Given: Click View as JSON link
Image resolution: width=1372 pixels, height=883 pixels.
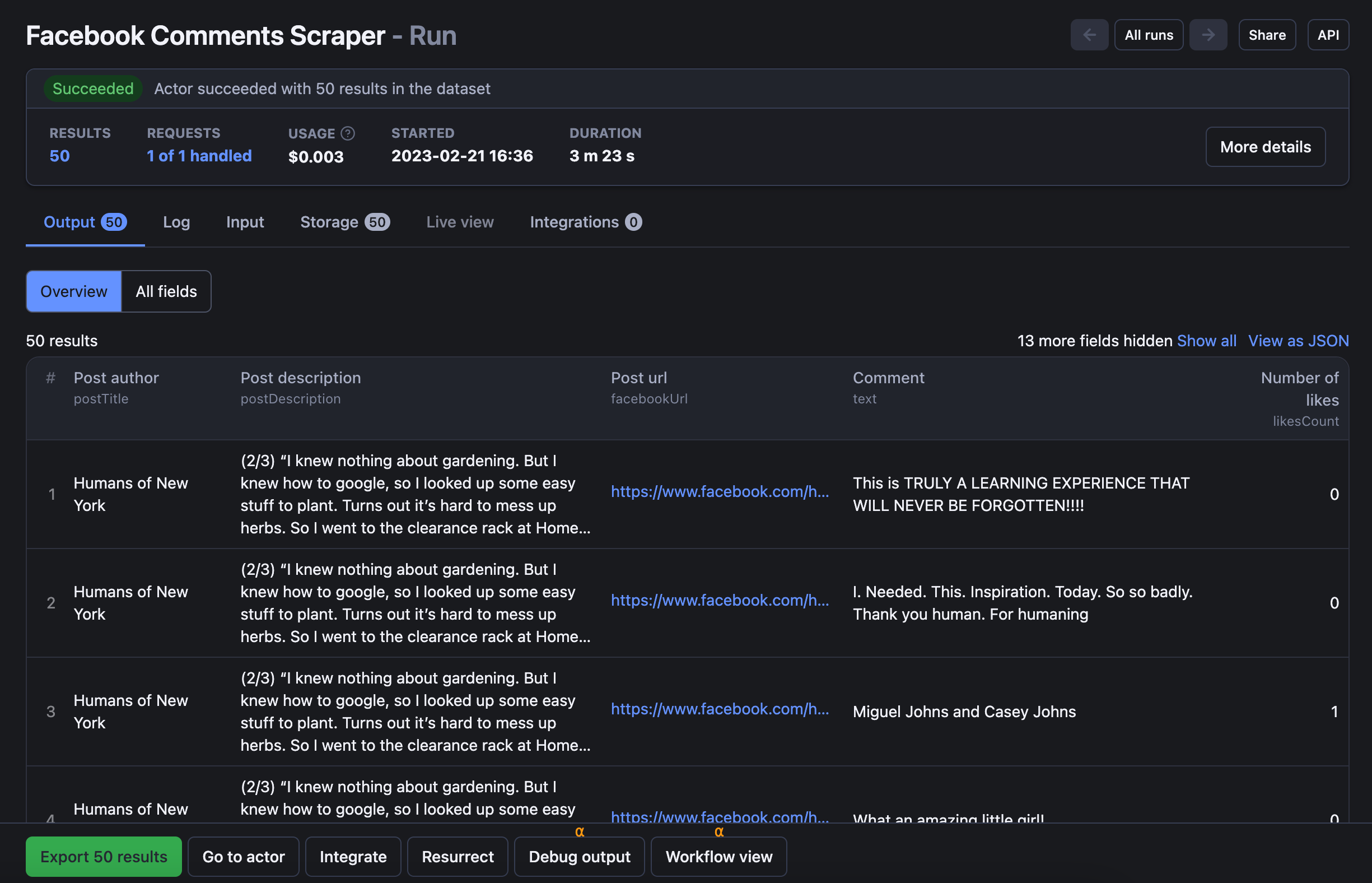Looking at the screenshot, I should point(1298,341).
